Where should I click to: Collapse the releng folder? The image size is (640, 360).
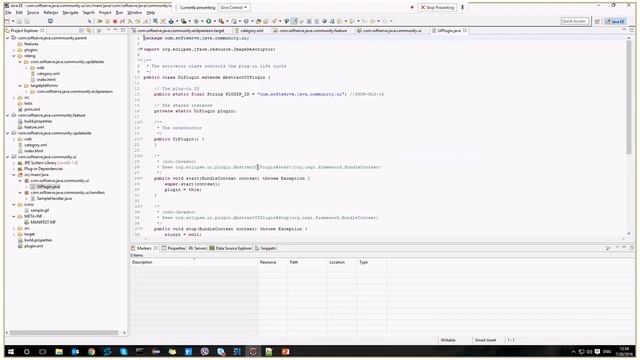point(14,56)
